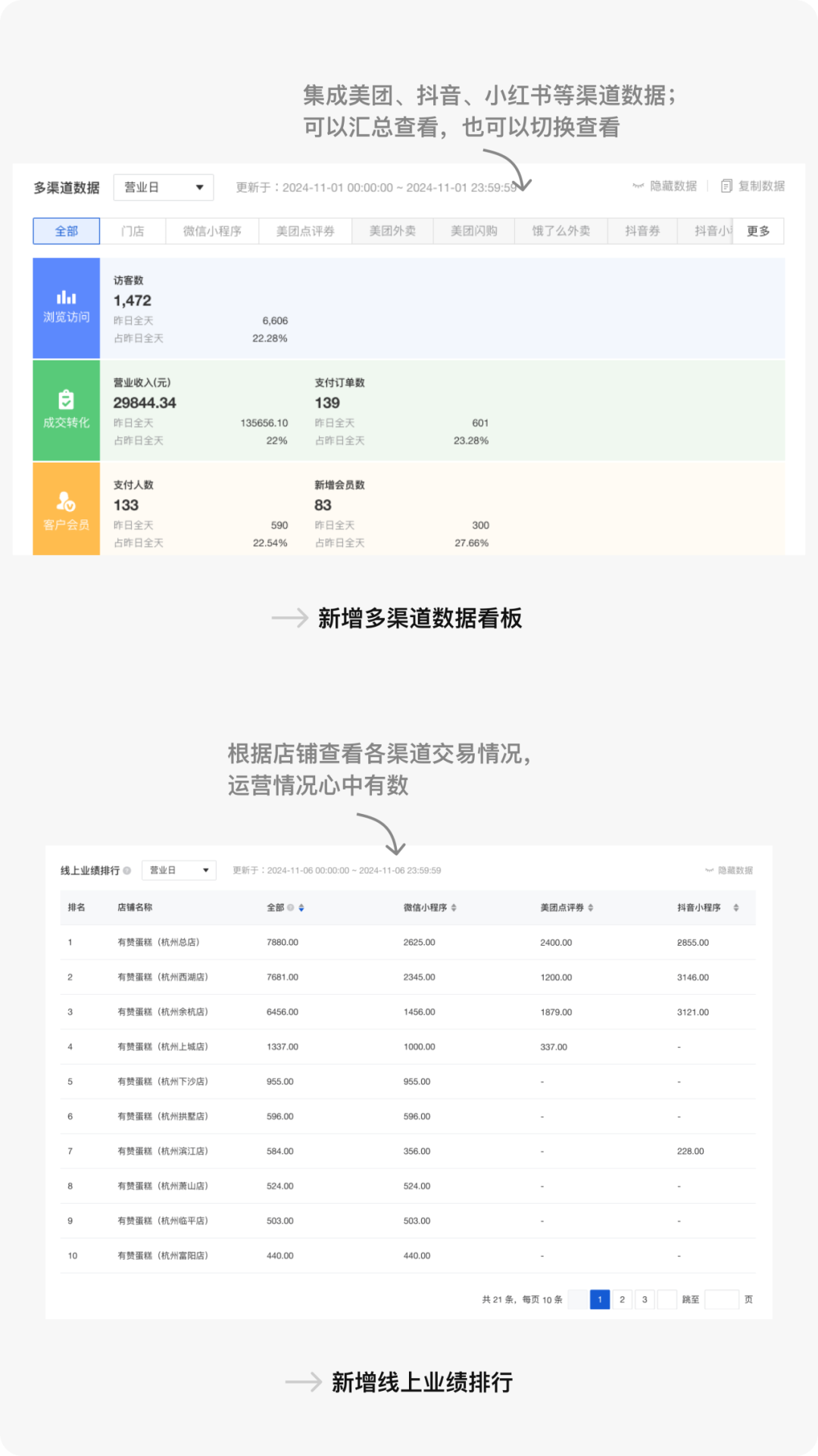Select the 饿了么外卖 tab
Screen dimensions: 818x1456
[560, 231]
